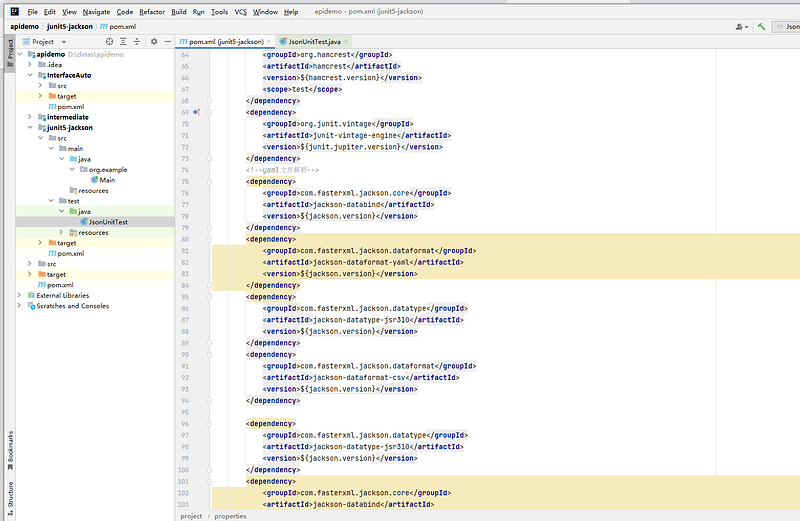
Task: Click line number 95 in gutter
Action: coord(185,412)
